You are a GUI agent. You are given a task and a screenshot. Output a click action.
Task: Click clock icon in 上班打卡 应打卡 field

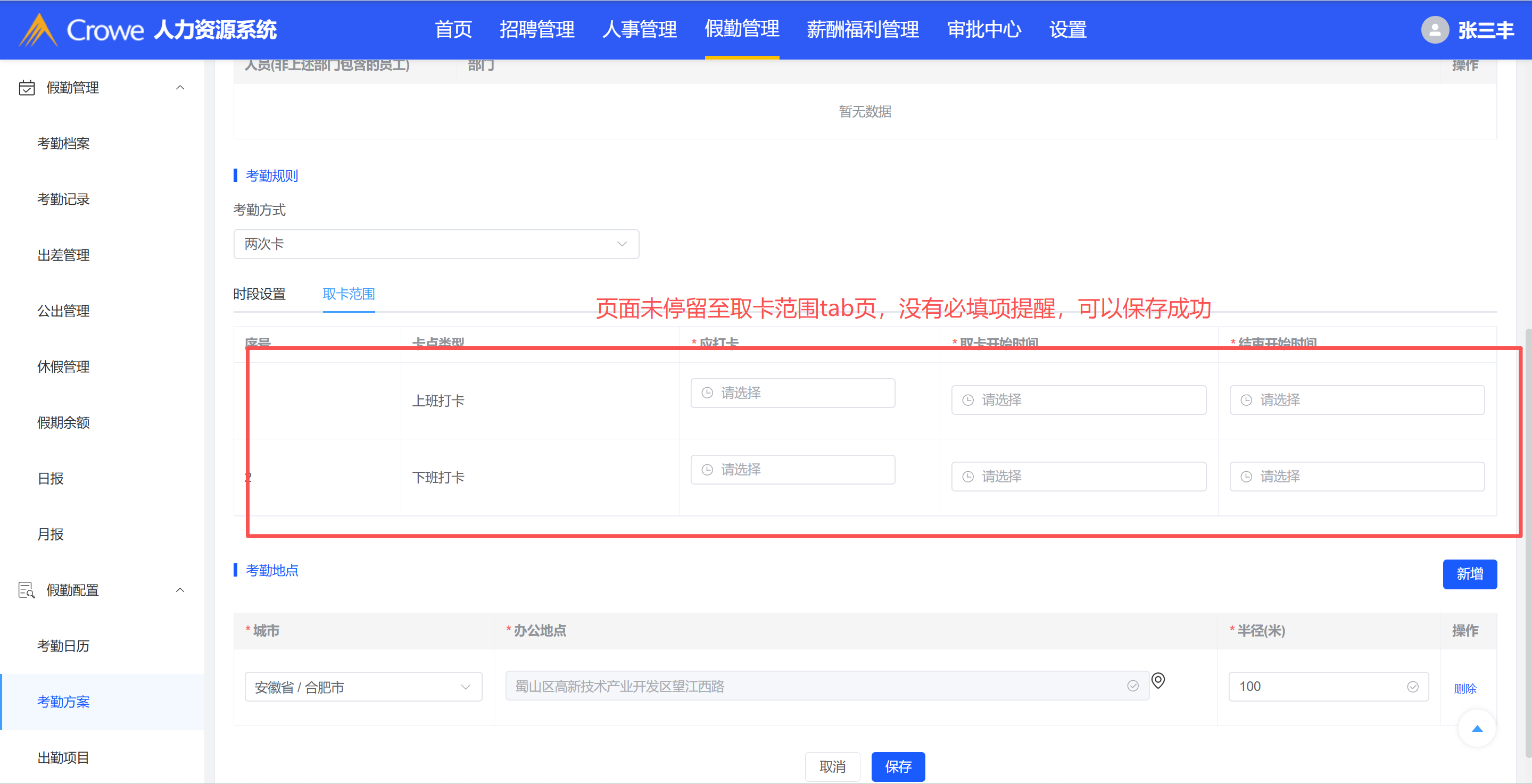[707, 393]
